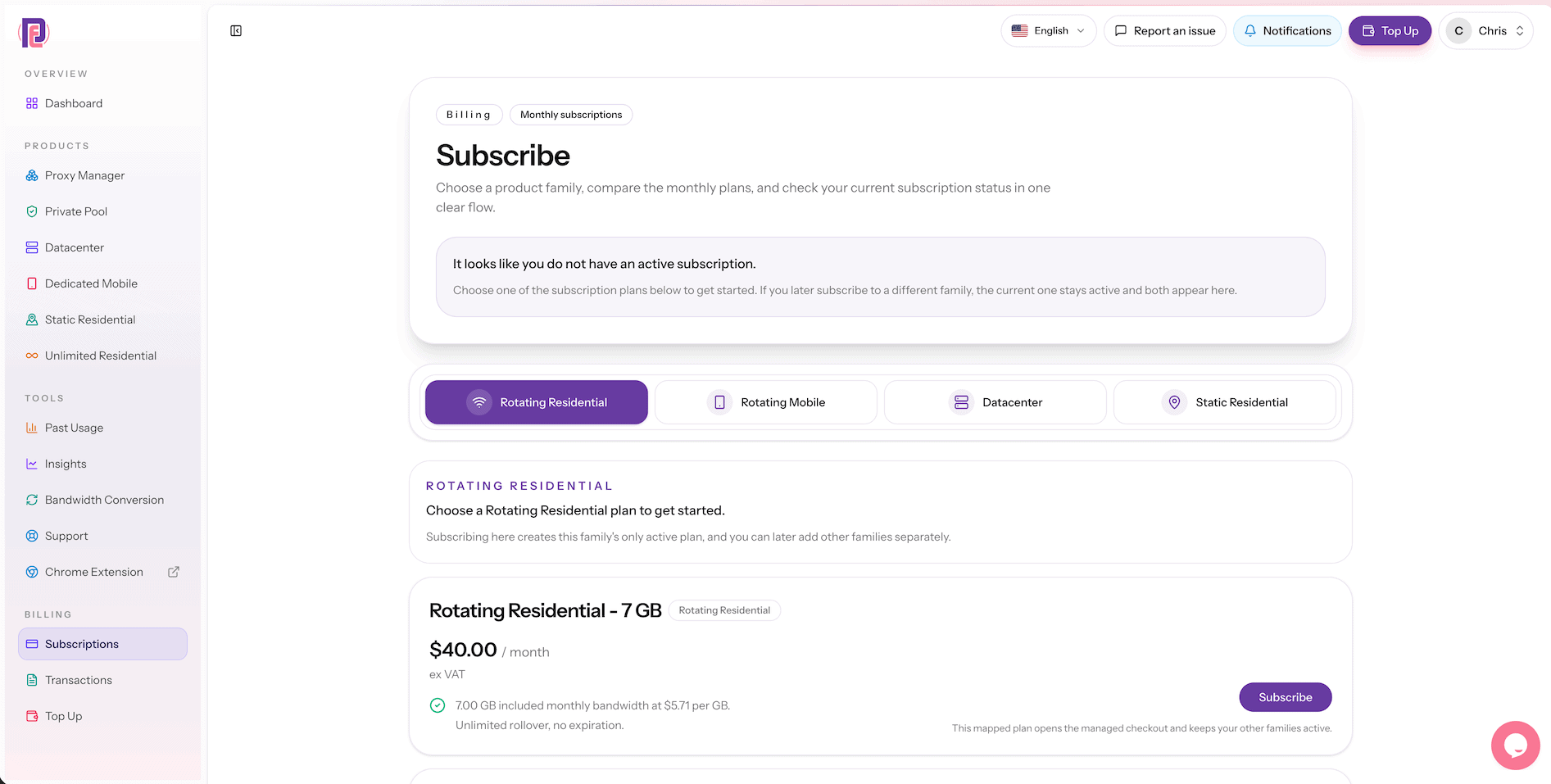The image size is (1551, 784).
Task: Click Report an issue
Action: click(x=1164, y=31)
